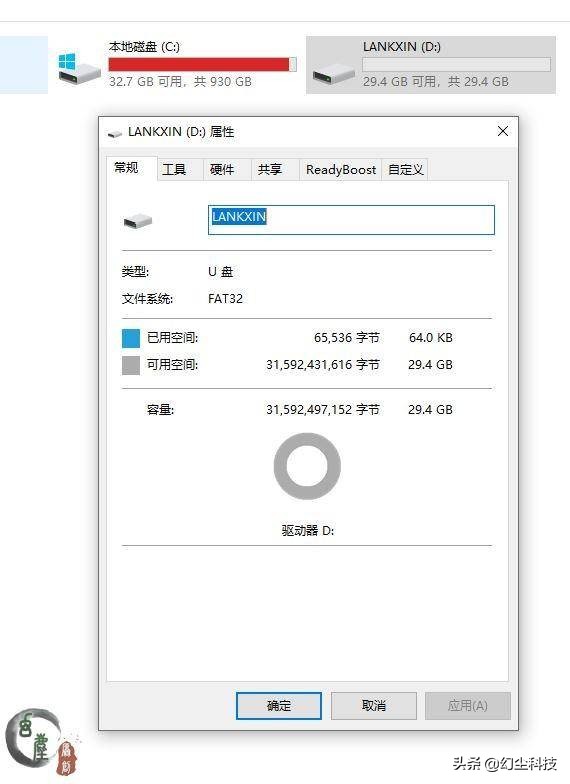Select the LANKXIN (D:) drive in Explorer
Viewport: 570px width, 784px height.
pyautogui.click(x=430, y=65)
